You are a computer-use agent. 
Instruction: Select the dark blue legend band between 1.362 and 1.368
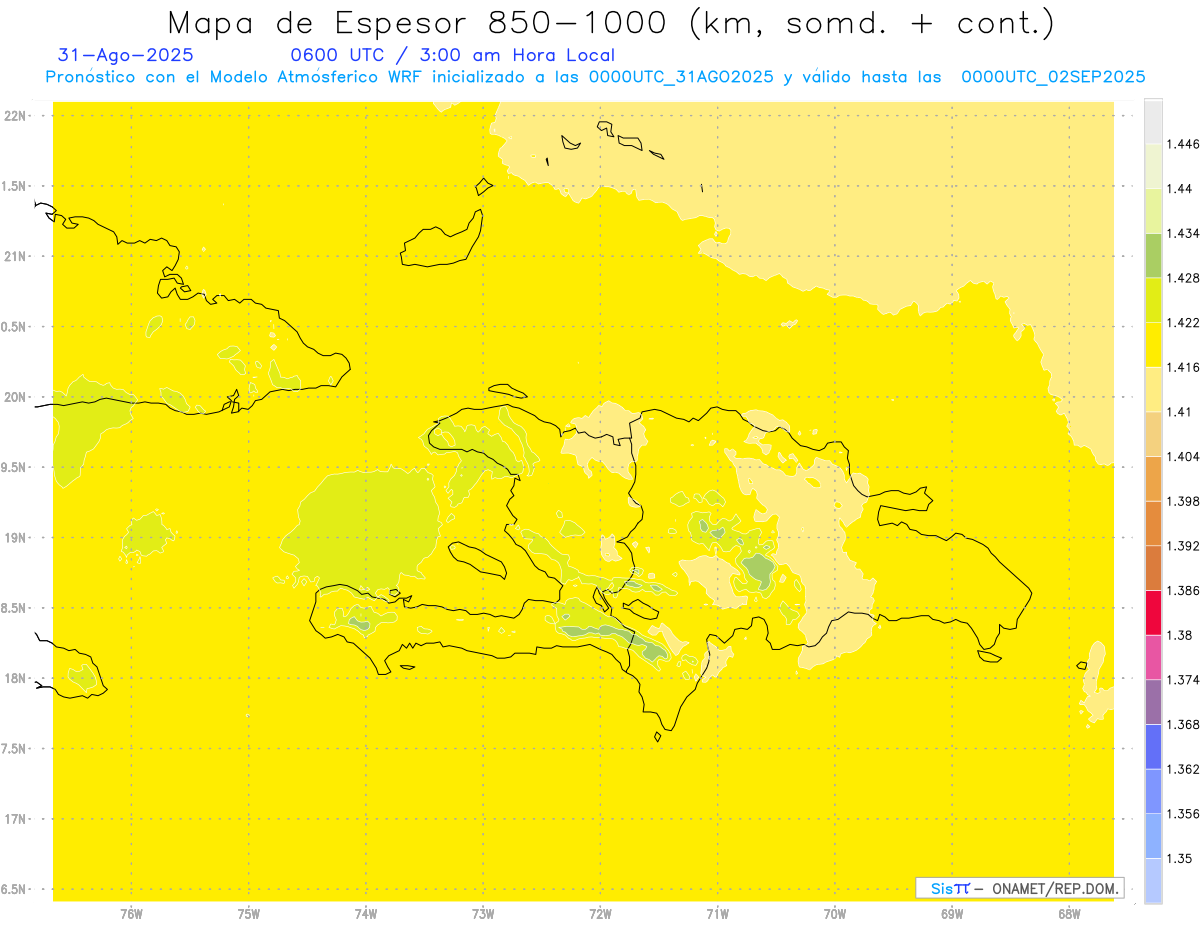tap(1153, 747)
